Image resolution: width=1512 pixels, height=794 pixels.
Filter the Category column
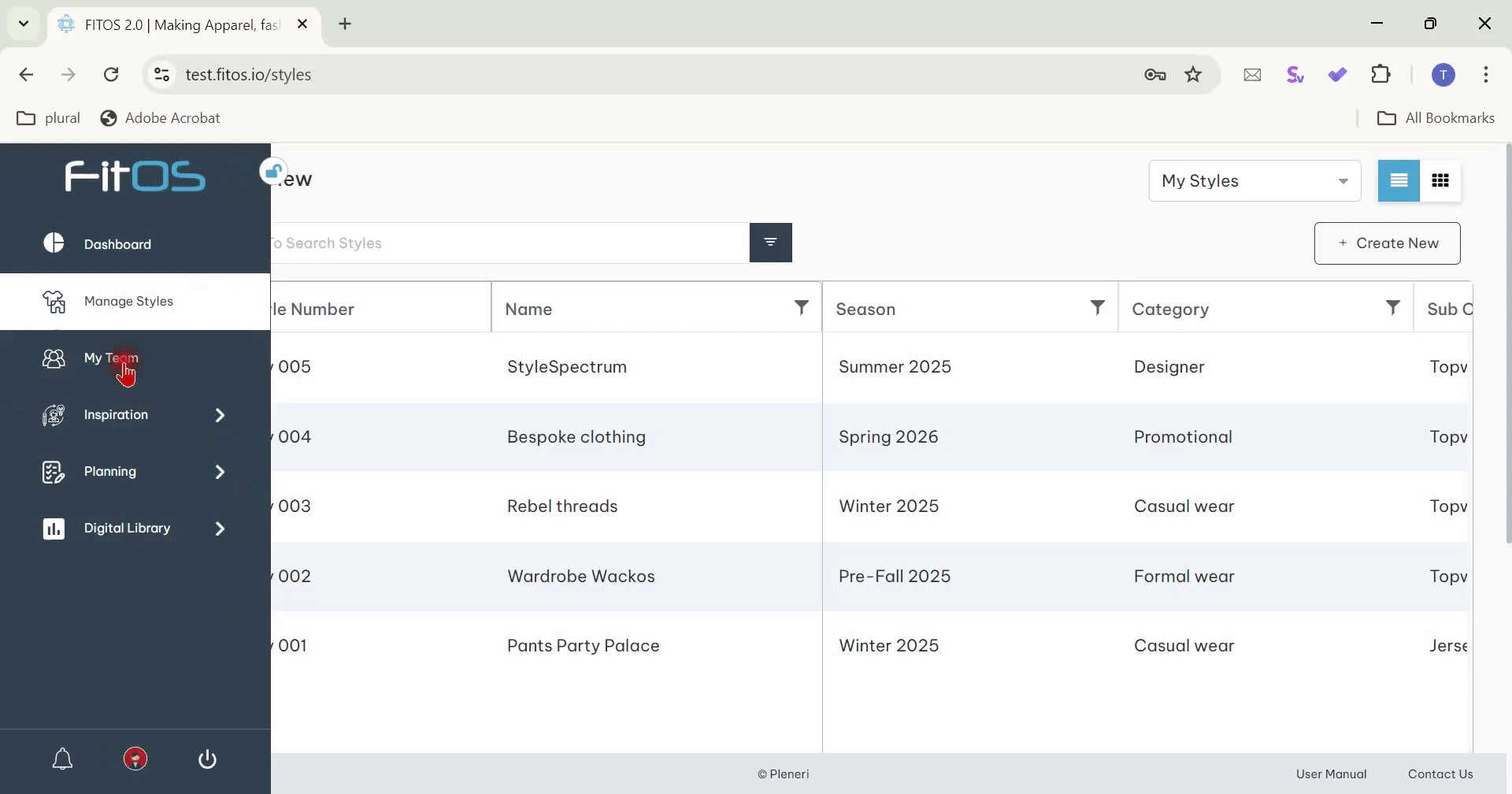(1393, 308)
